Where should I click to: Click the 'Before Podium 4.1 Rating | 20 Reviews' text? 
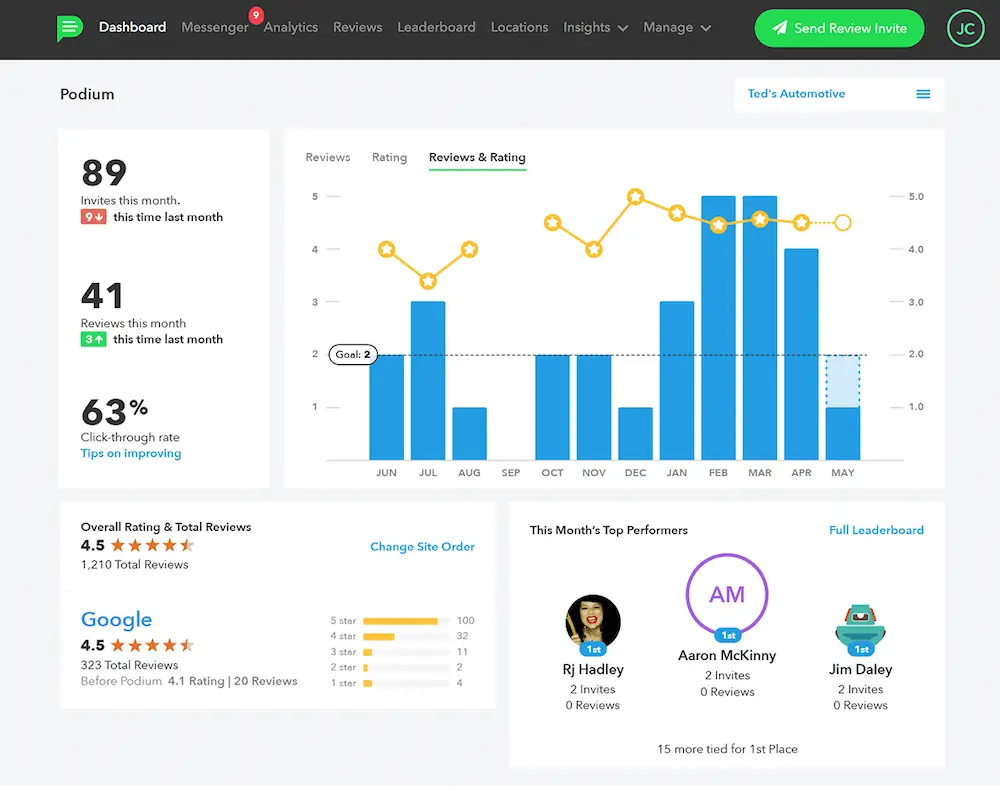point(189,681)
